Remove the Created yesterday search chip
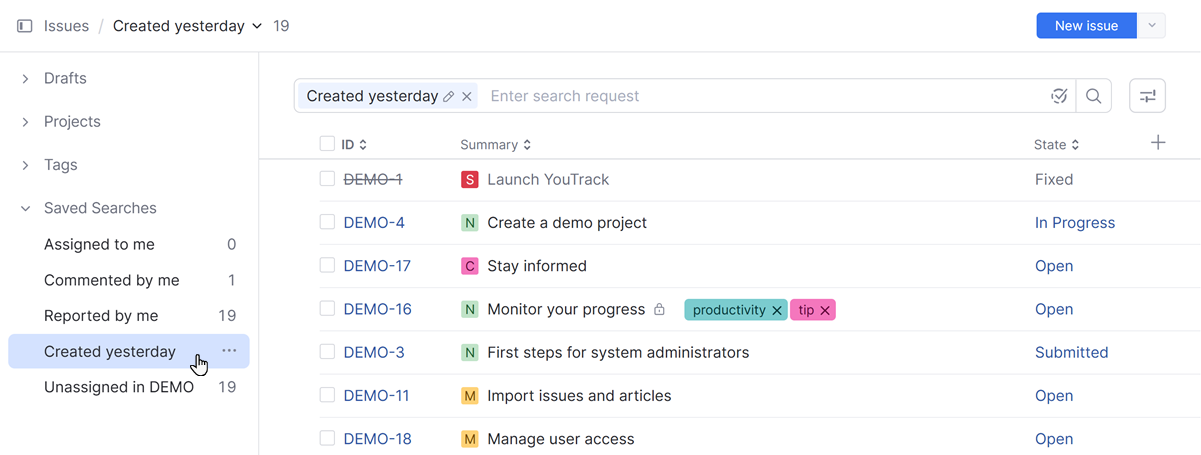 (467, 97)
